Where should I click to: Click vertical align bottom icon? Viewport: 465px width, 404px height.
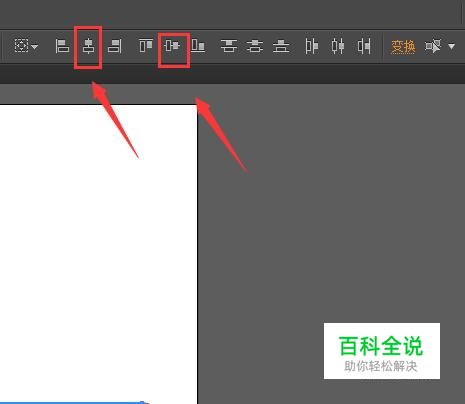coord(198,46)
